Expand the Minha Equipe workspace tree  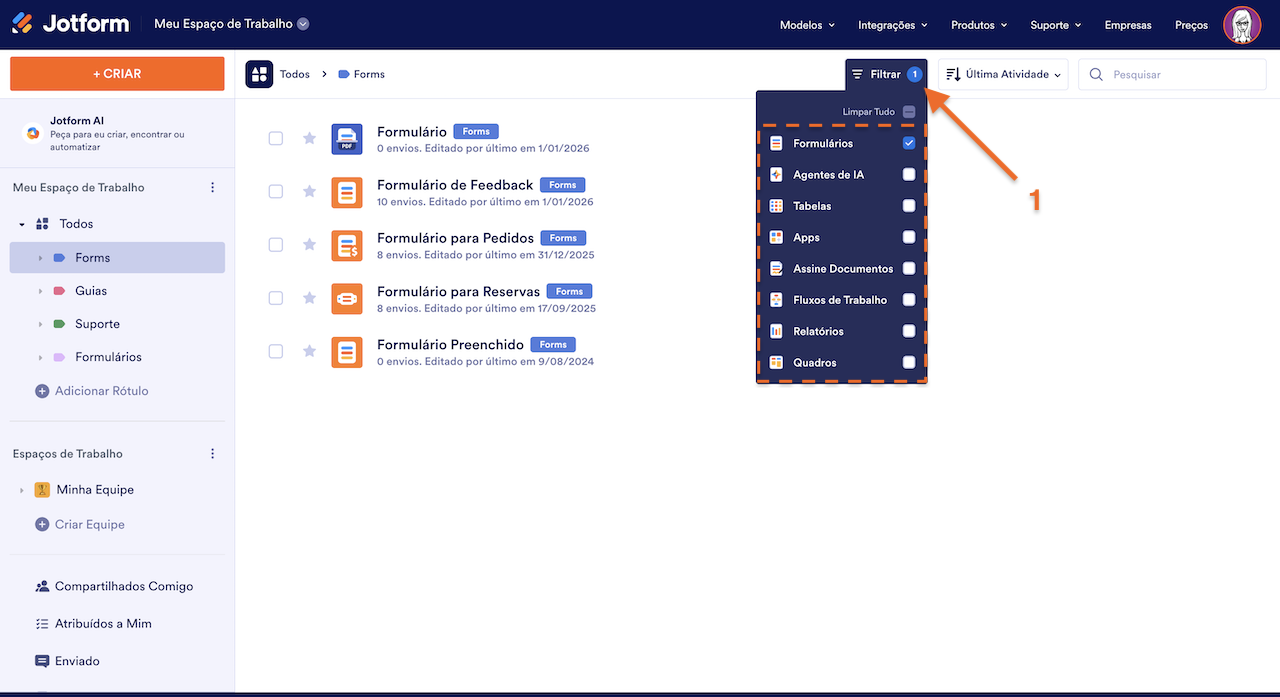(22, 490)
